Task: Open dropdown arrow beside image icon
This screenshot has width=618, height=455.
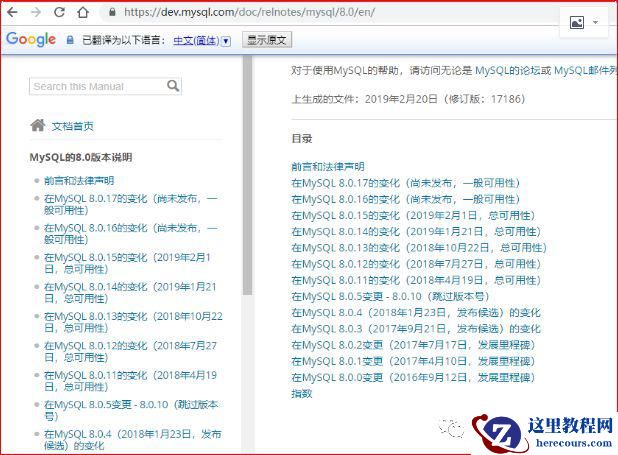Action: coord(596,22)
